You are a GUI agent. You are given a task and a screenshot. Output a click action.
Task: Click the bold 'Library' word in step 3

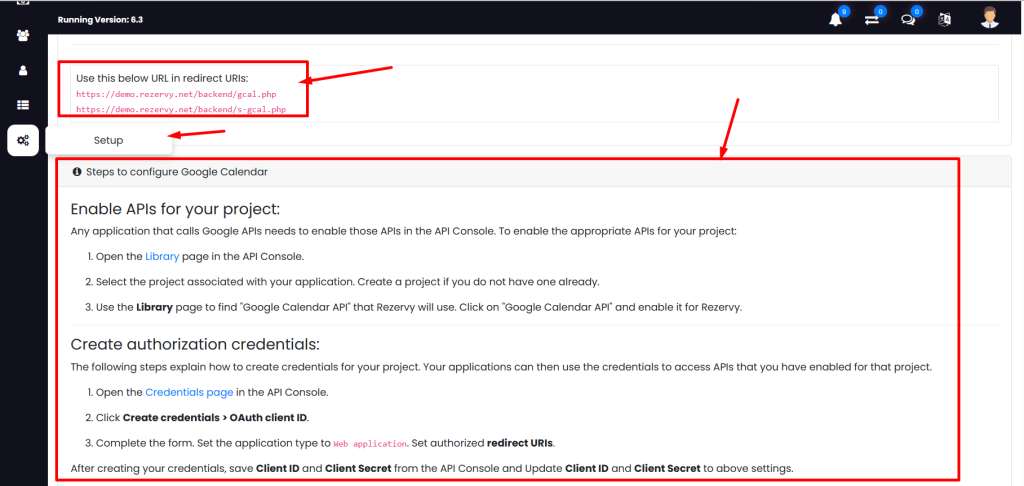(x=154, y=308)
